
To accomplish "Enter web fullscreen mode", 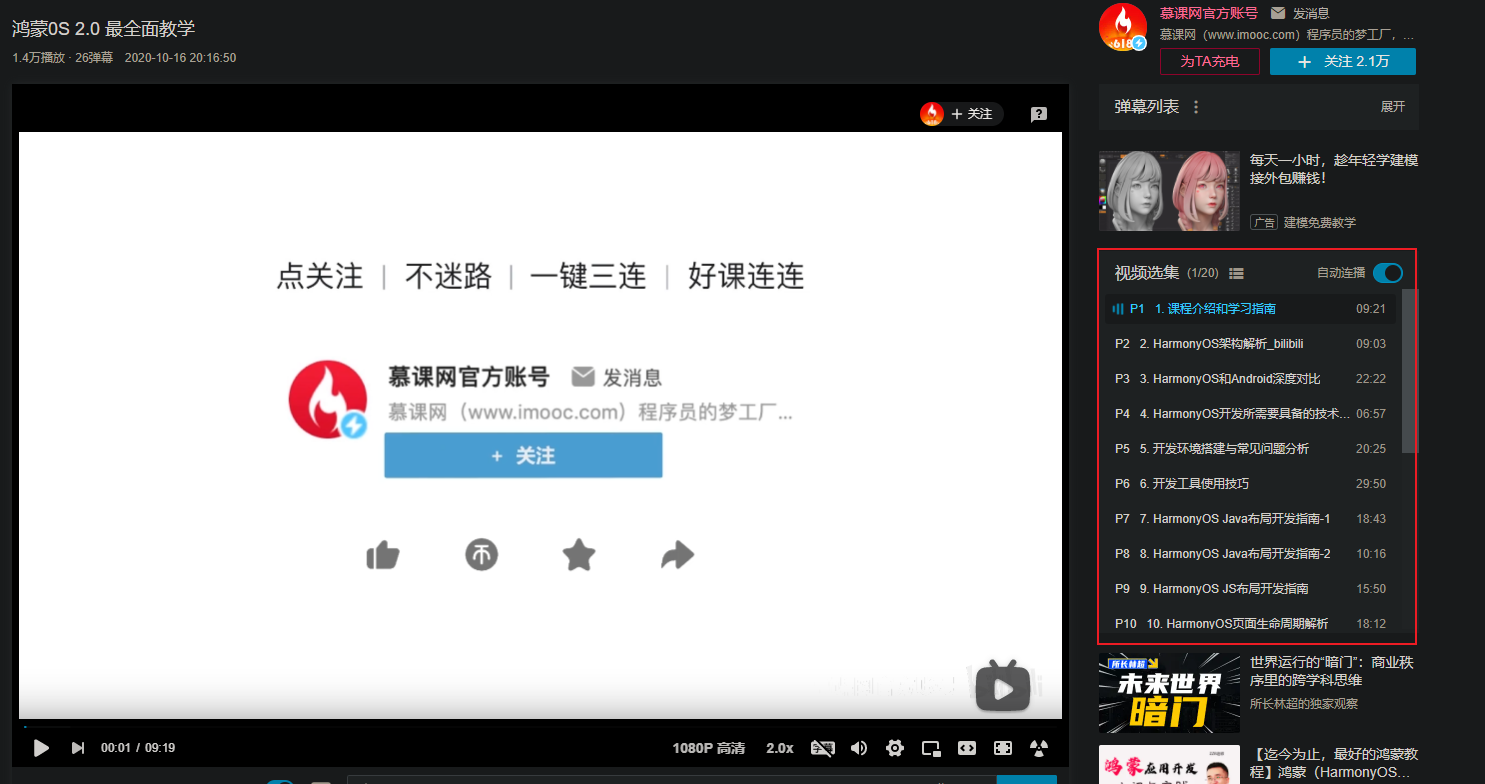I will [1003, 748].
